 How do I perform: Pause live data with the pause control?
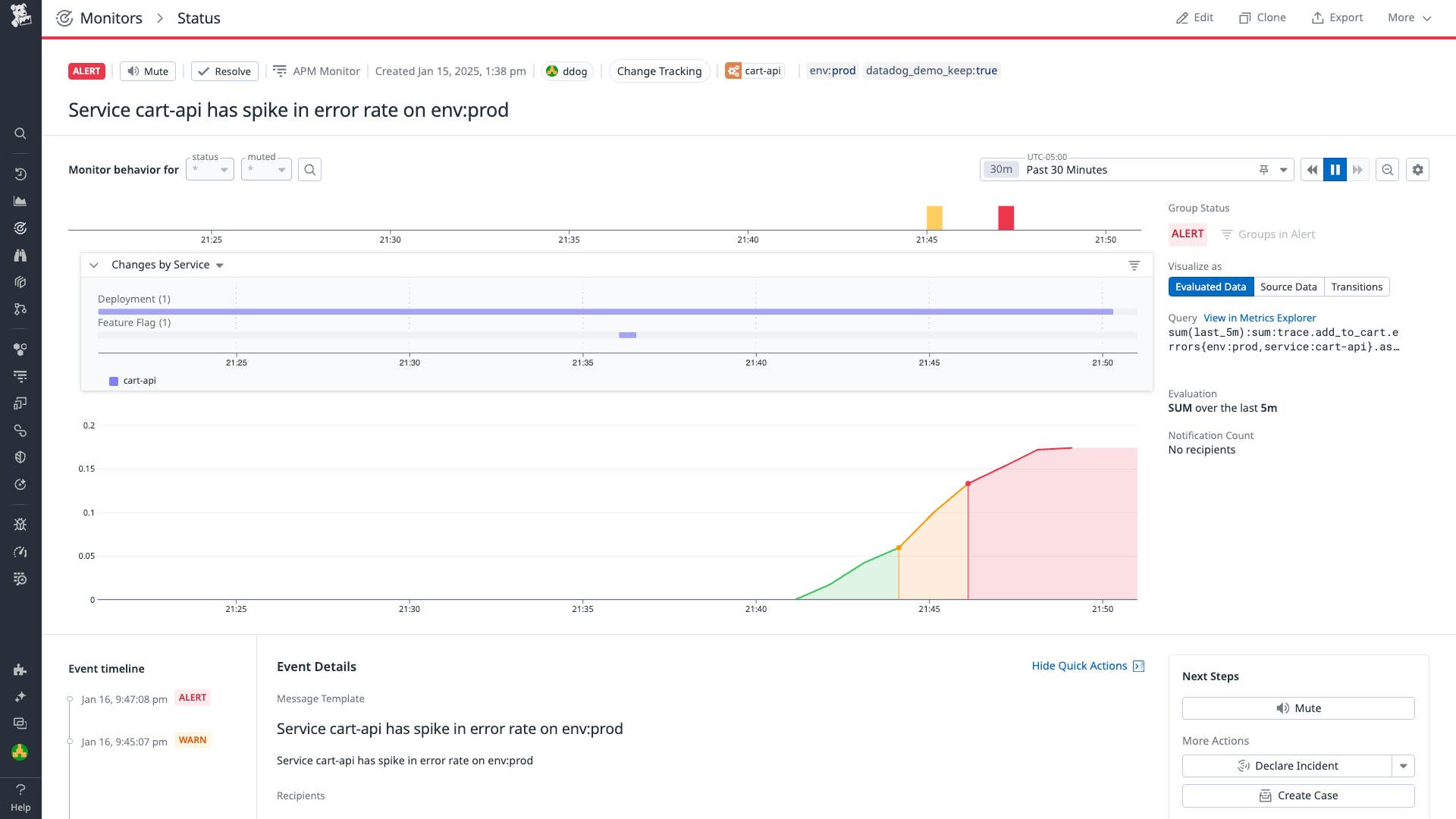click(1335, 169)
